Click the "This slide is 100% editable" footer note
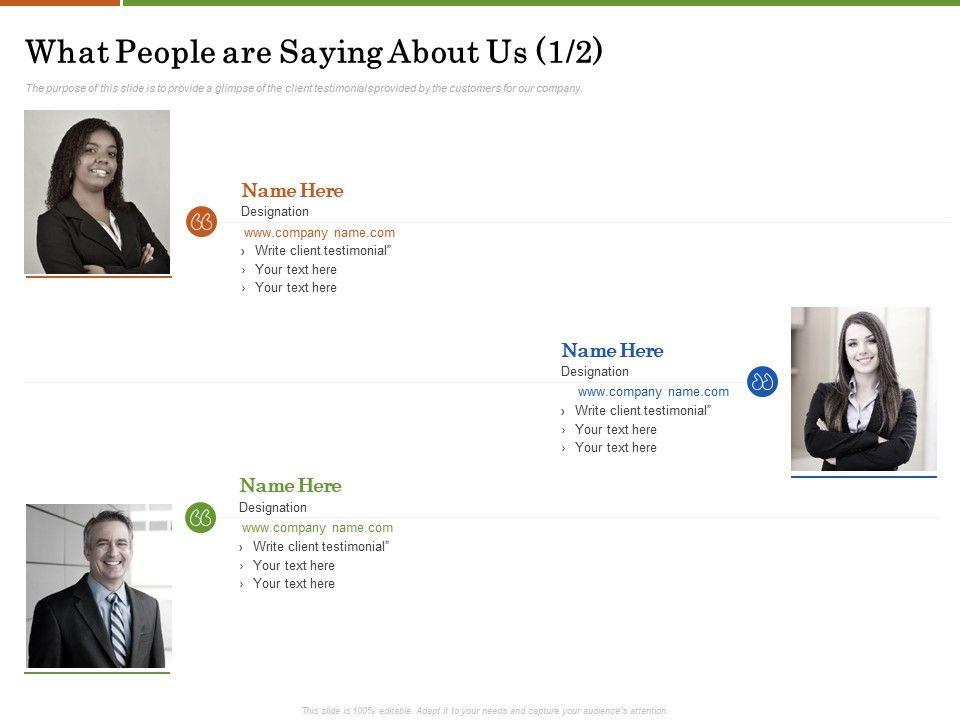The height and width of the screenshot is (720, 960). click(x=484, y=710)
